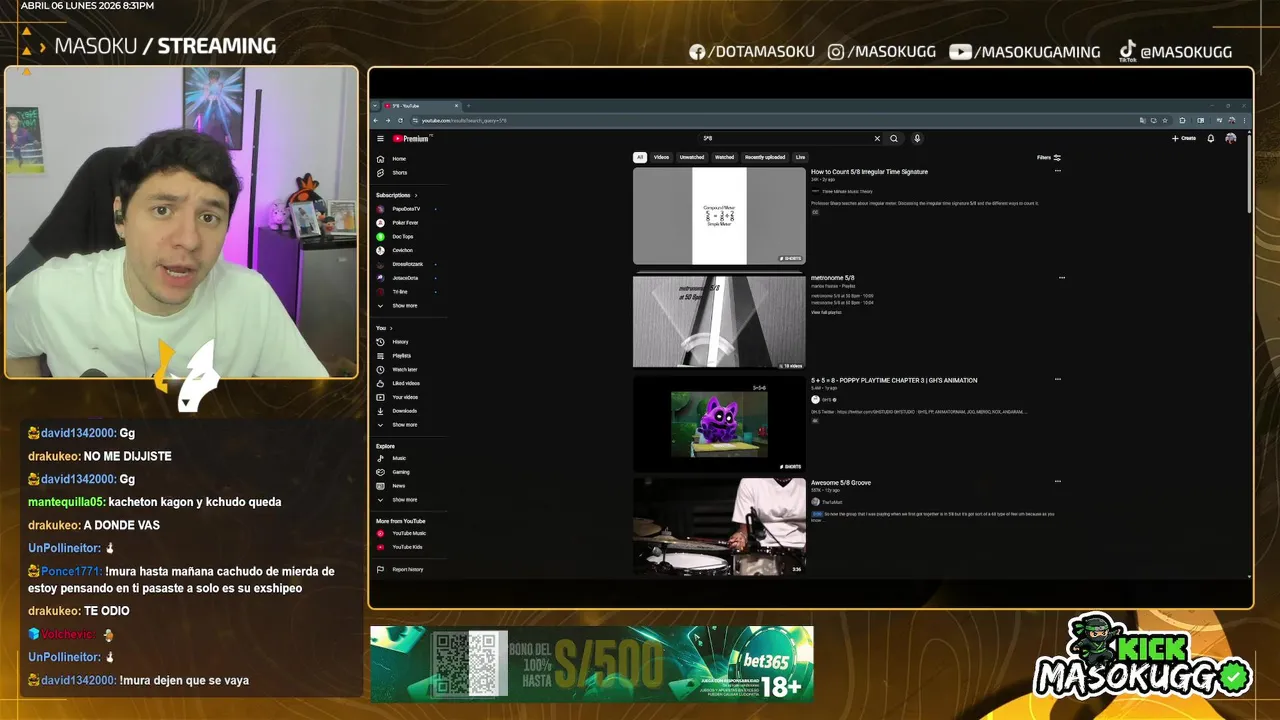Open Poker Fever subscription channel
Viewport: 1280px width, 720px height.
tap(405, 223)
